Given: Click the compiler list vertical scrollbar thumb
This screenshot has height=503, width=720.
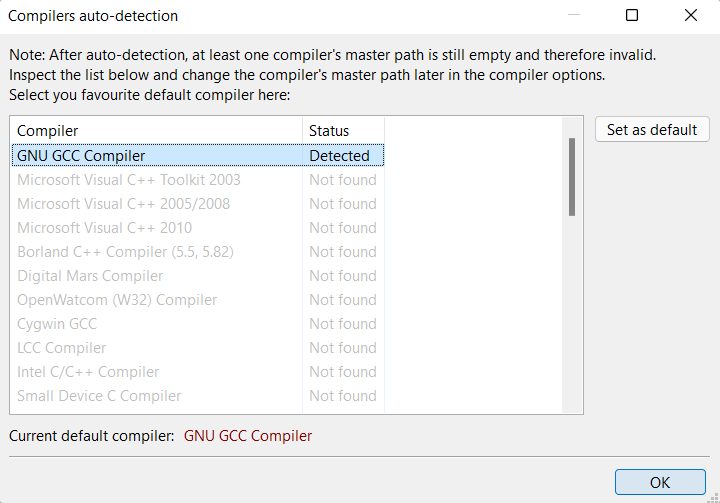Looking at the screenshot, I should (572, 177).
